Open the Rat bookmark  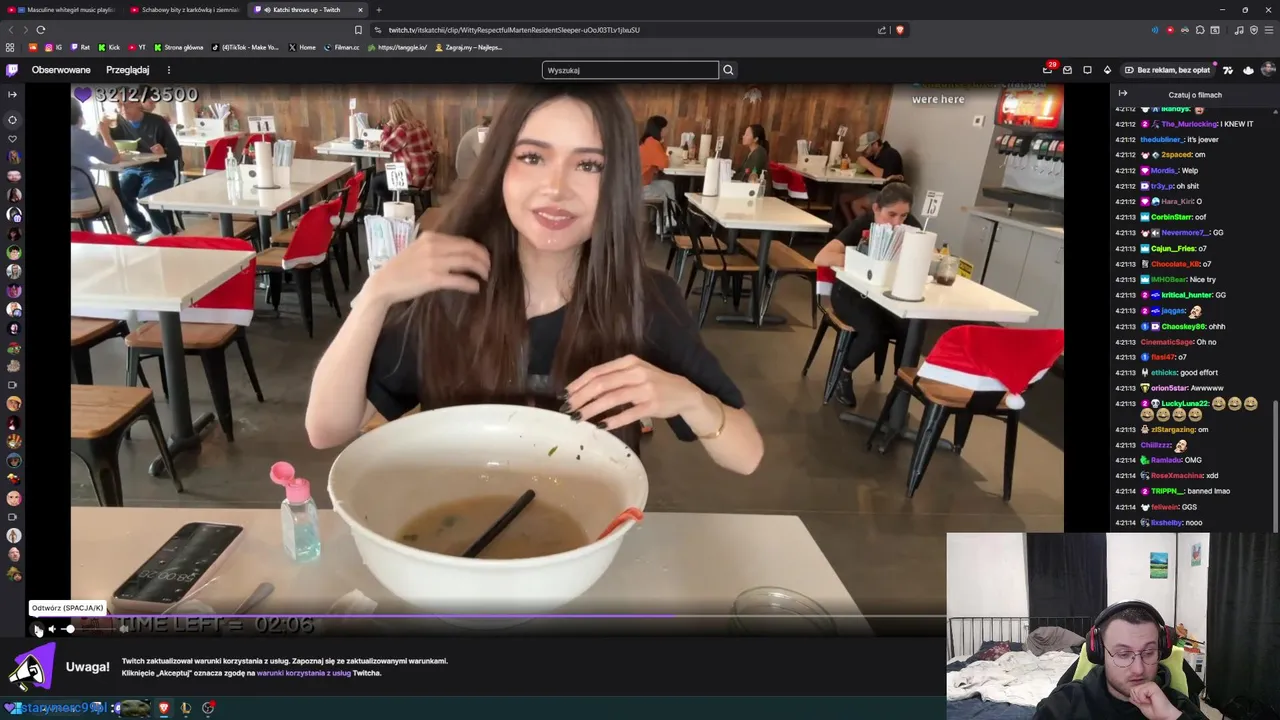point(79,47)
